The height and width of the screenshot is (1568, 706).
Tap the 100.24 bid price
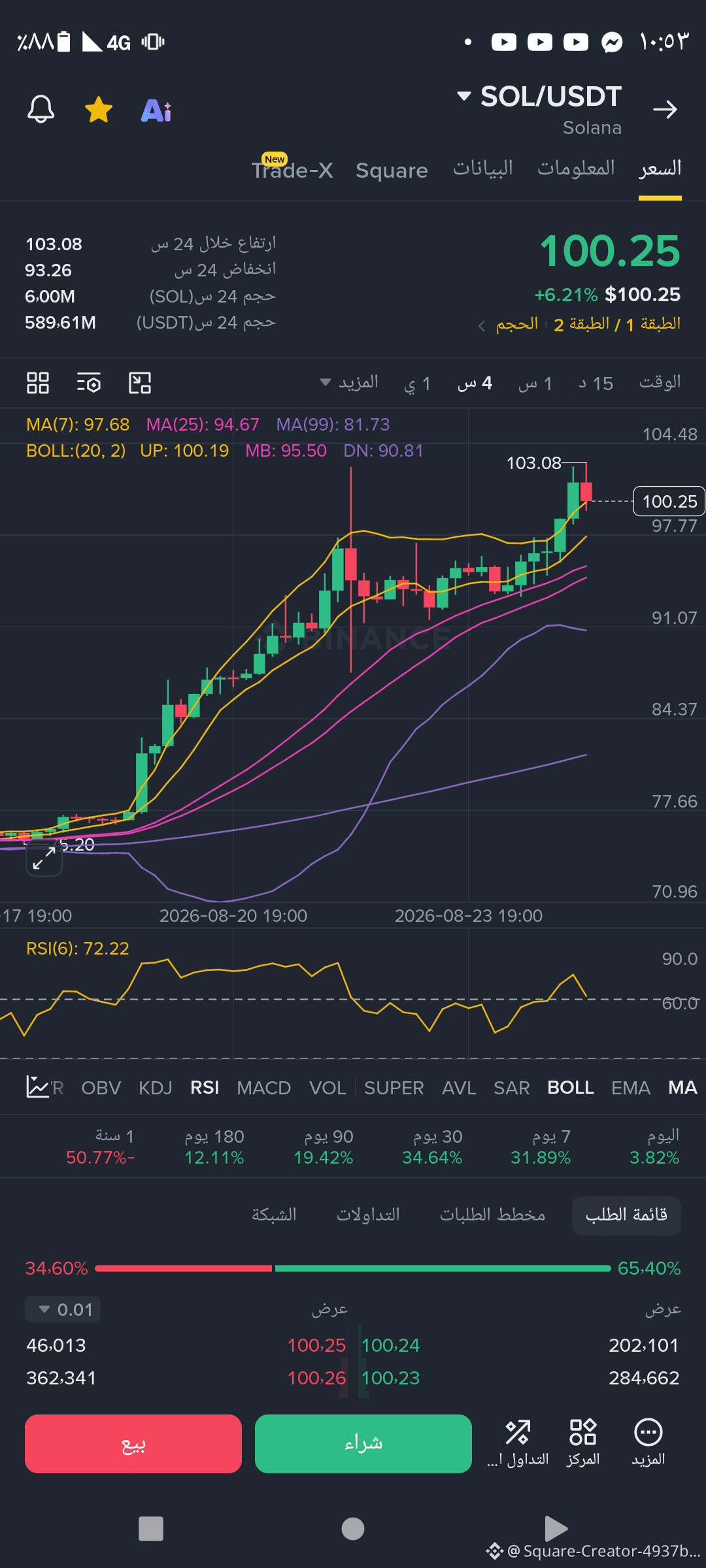tap(390, 1345)
